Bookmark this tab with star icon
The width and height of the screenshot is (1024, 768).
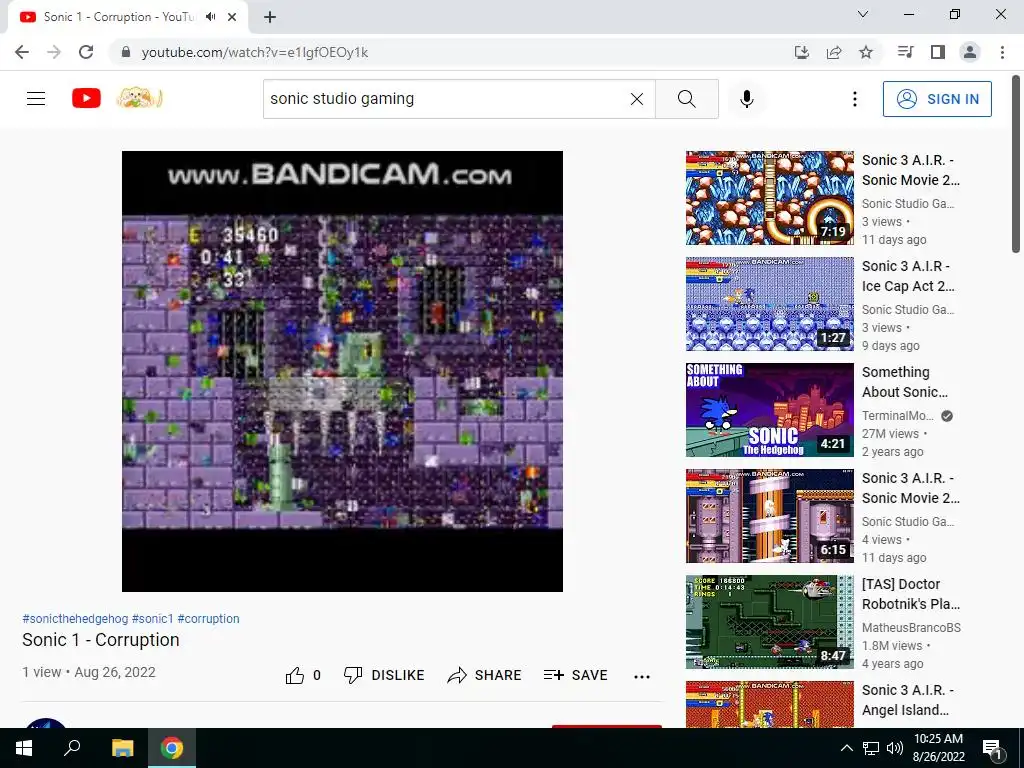[866, 52]
